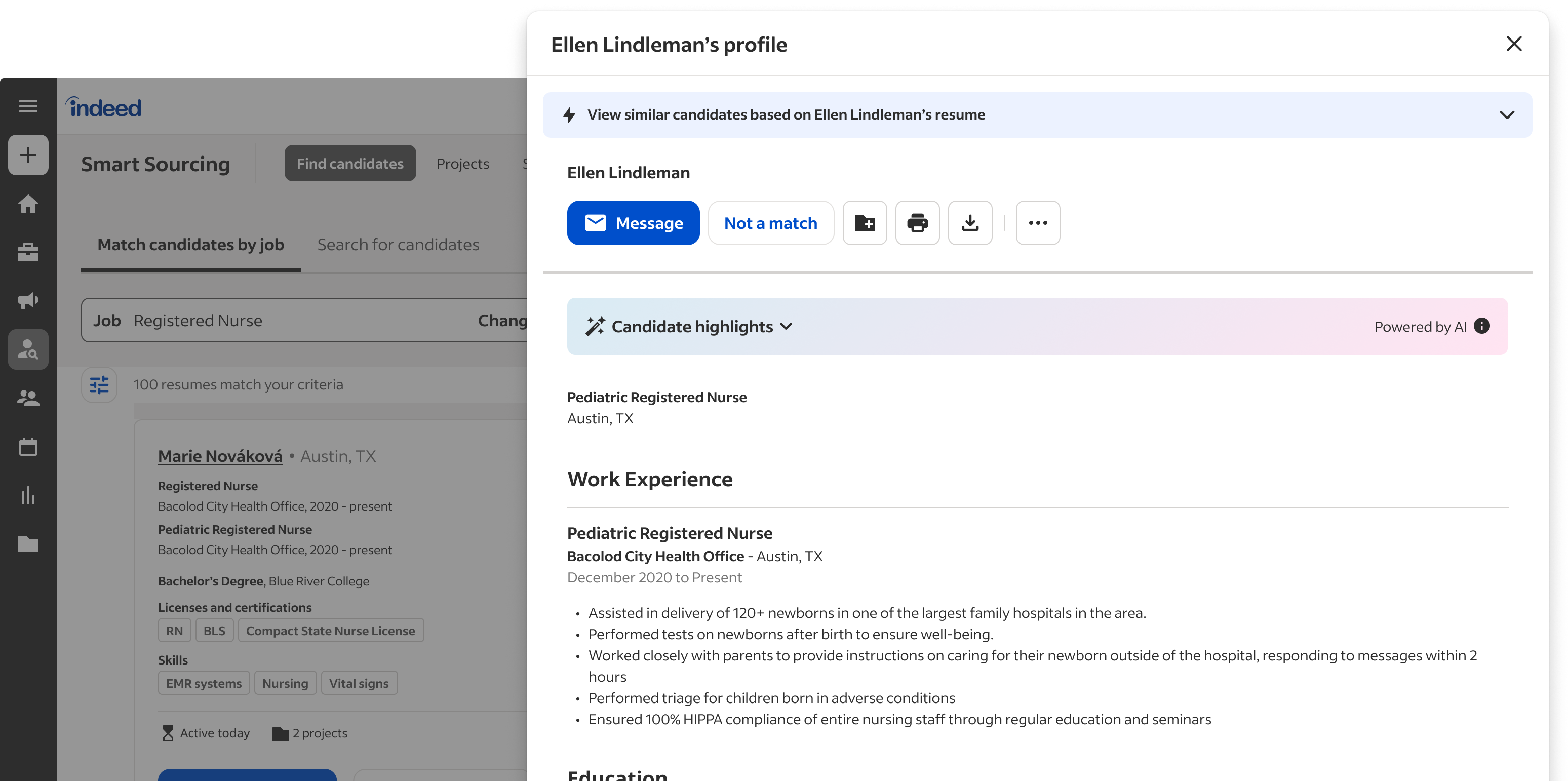
Task: Mark candidate as Not a match
Action: (771, 223)
